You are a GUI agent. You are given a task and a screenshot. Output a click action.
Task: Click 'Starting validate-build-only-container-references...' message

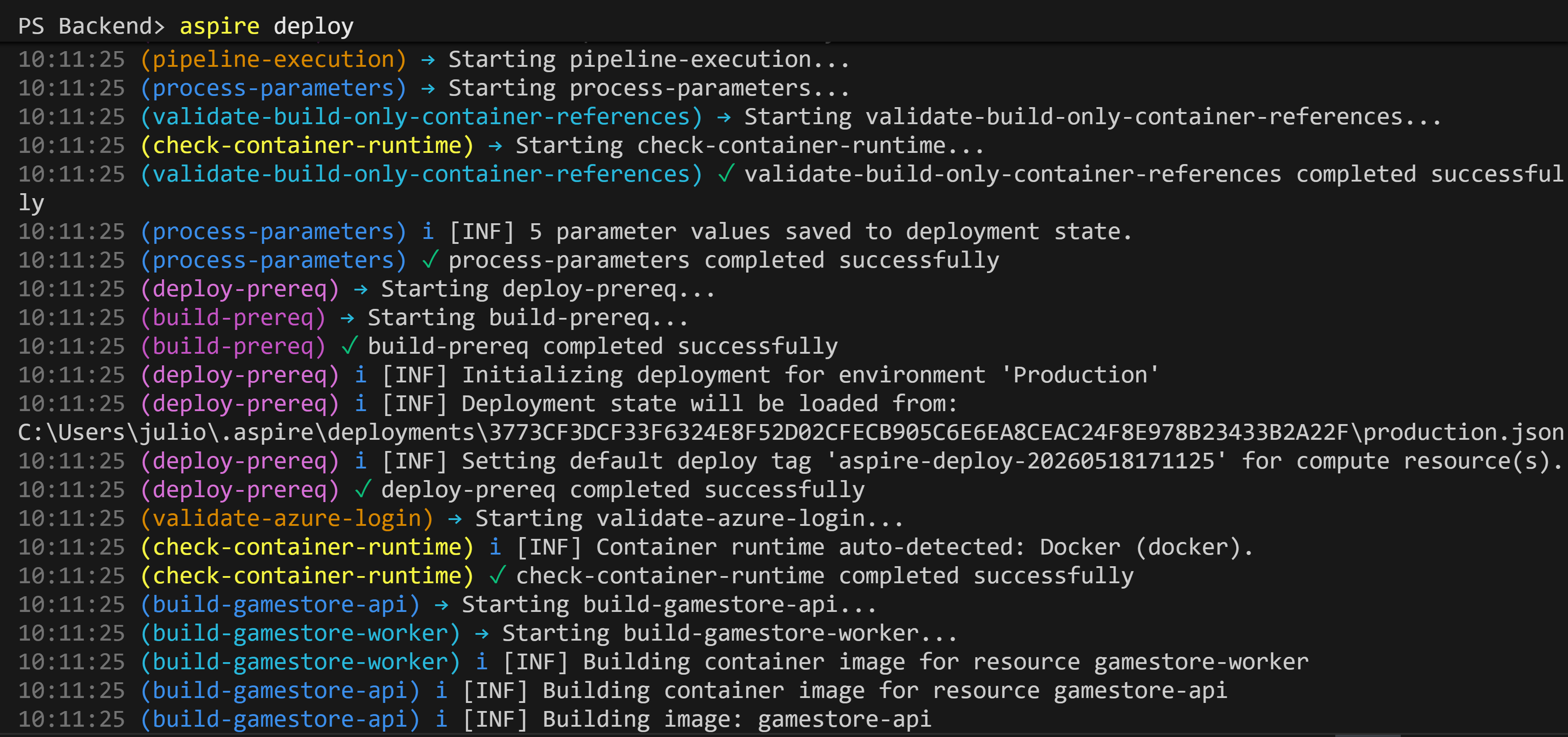click(1093, 117)
